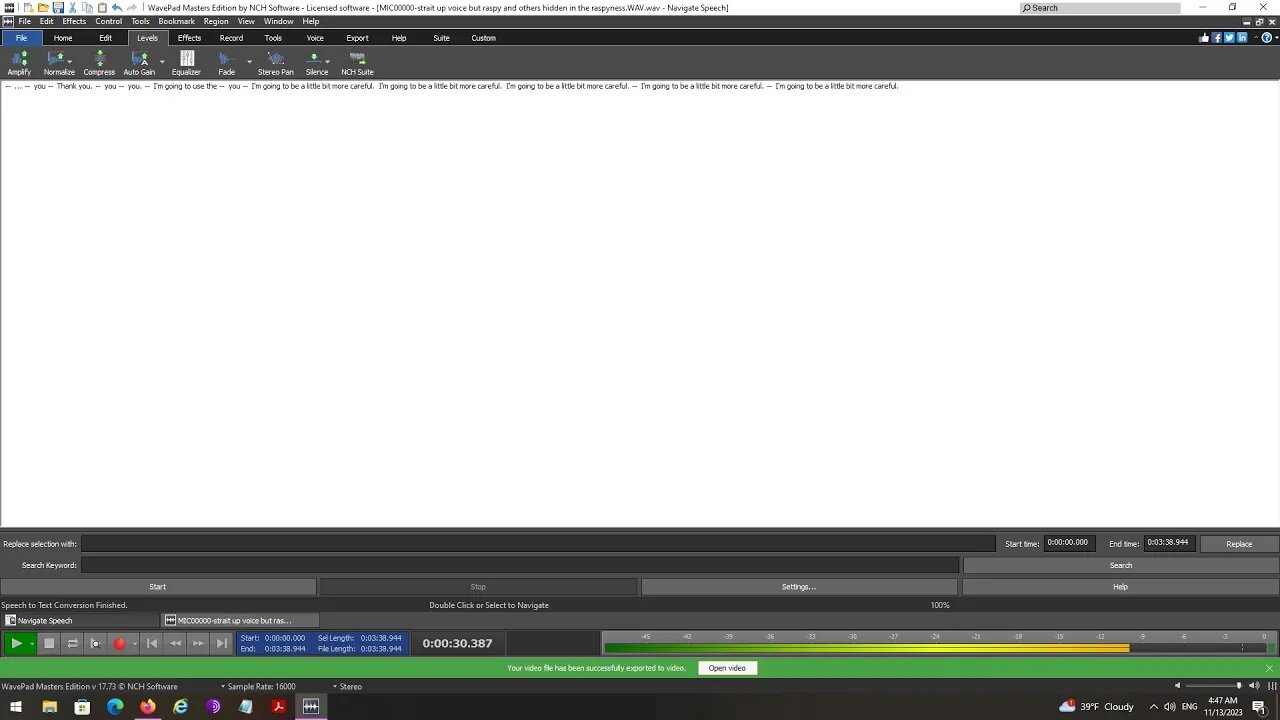Open the Equalizer
Screen dimensions: 1280x720
186,63
